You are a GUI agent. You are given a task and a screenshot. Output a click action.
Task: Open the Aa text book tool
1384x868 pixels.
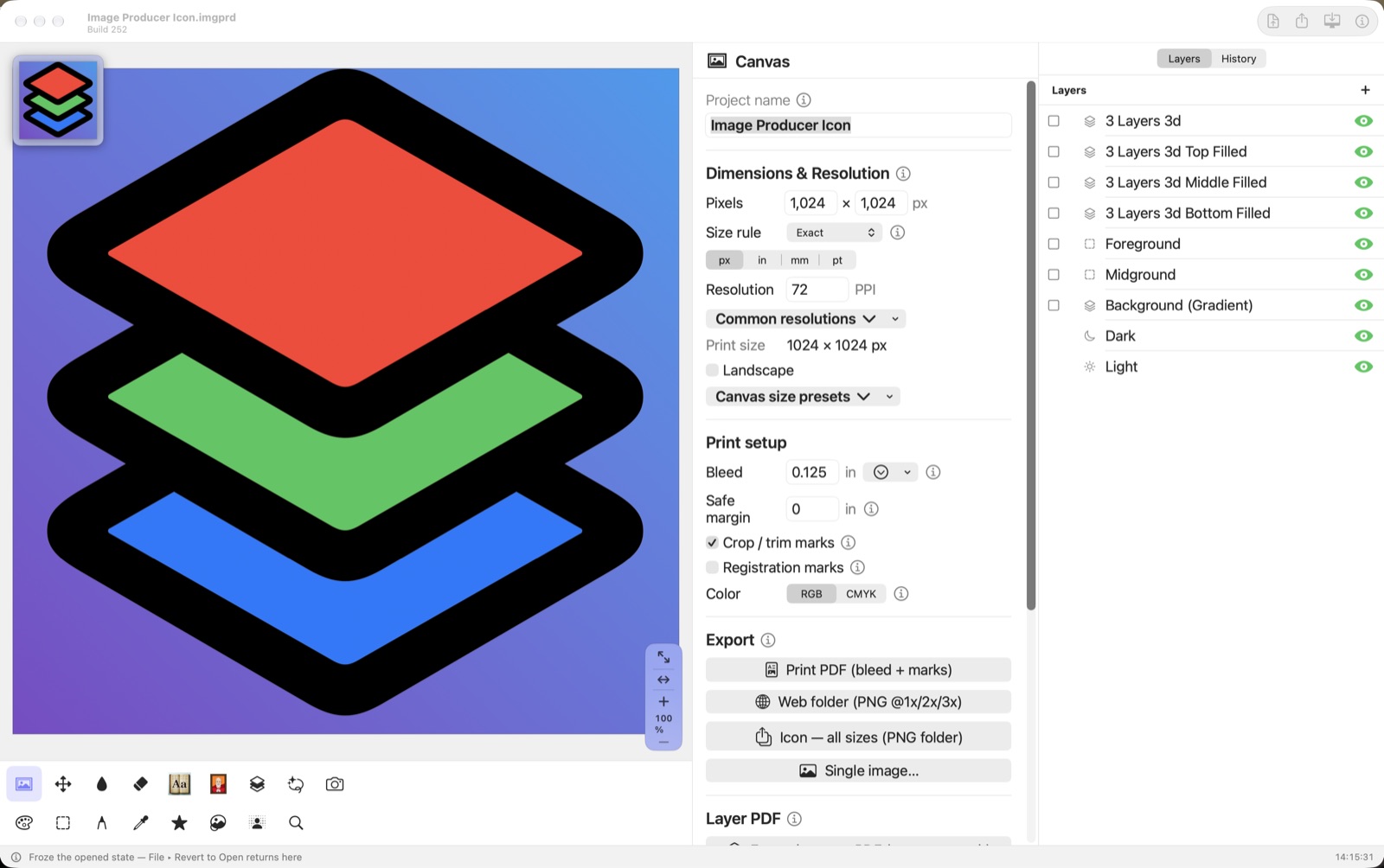click(179, 784)
